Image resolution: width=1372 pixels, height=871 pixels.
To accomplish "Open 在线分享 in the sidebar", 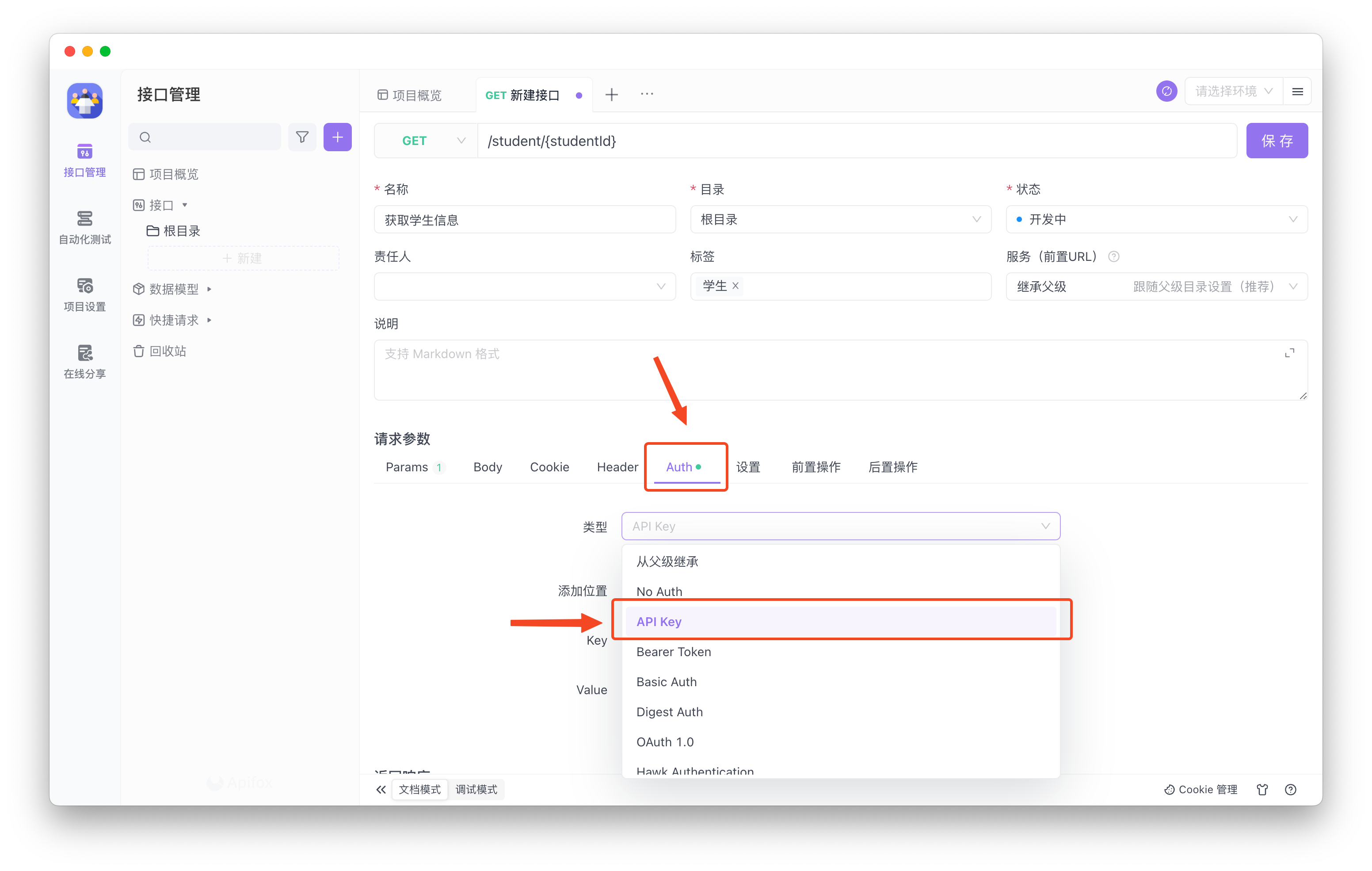I will click(85, 362).
